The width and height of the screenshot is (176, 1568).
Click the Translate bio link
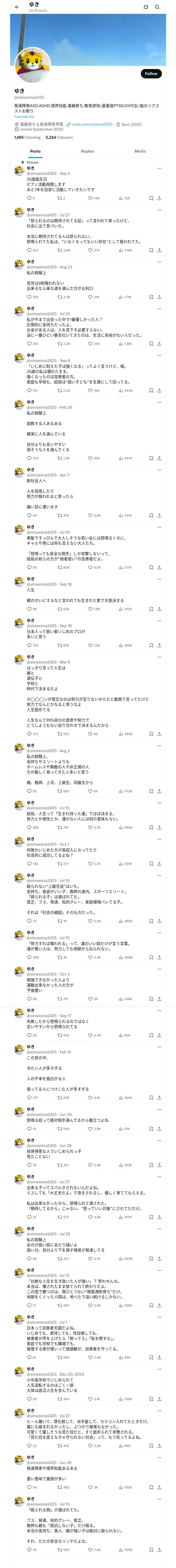click(24, 117)
